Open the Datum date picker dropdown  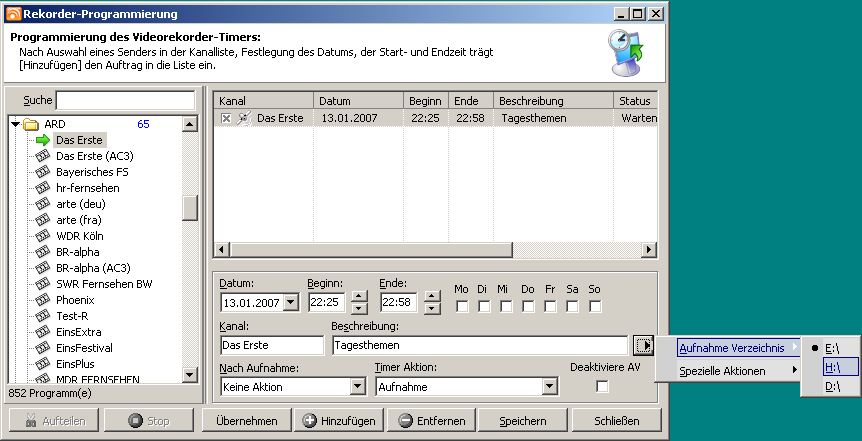click(291, 302)
